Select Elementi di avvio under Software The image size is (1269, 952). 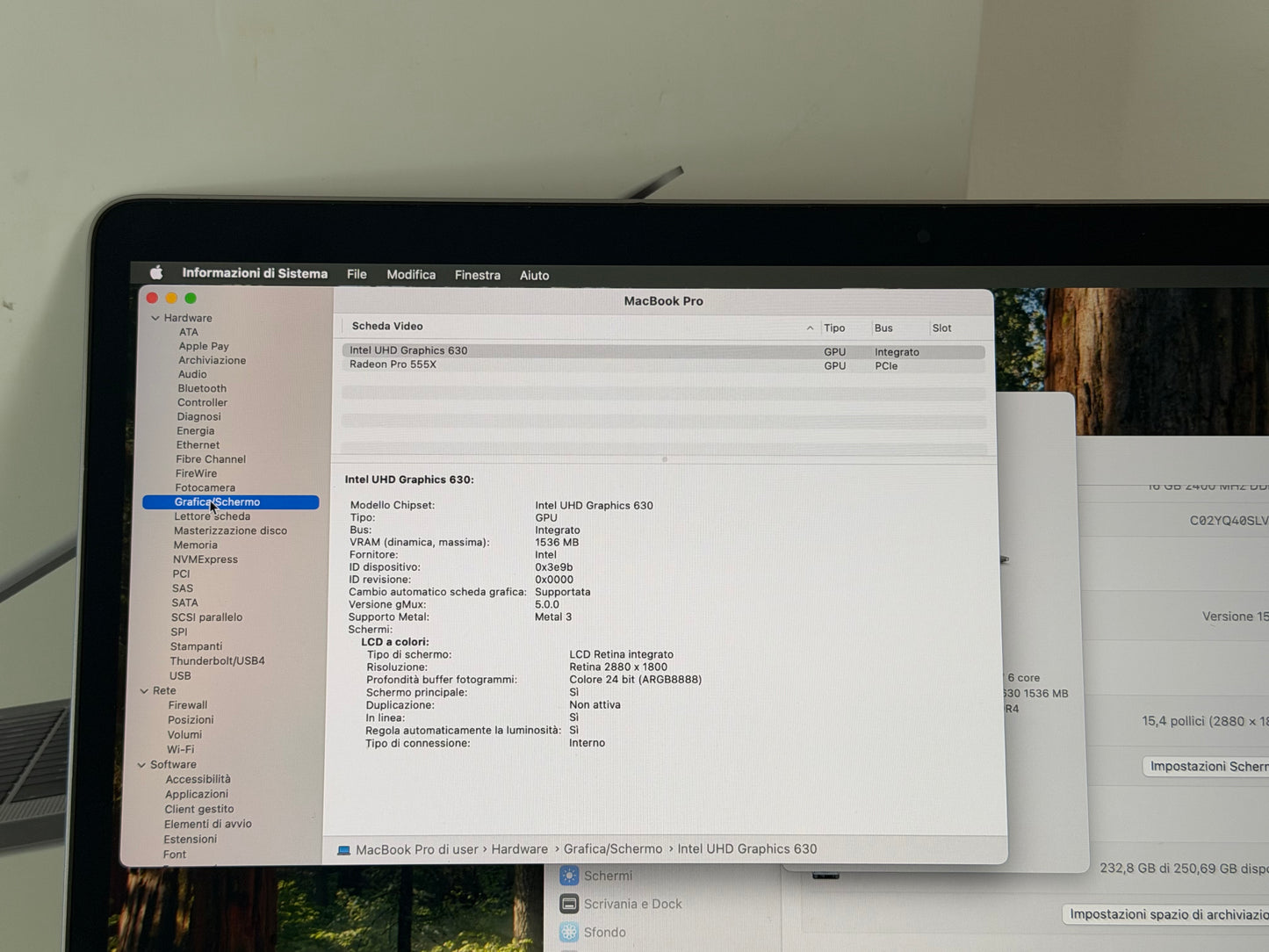pyautogui.click(x=207, y=825)
